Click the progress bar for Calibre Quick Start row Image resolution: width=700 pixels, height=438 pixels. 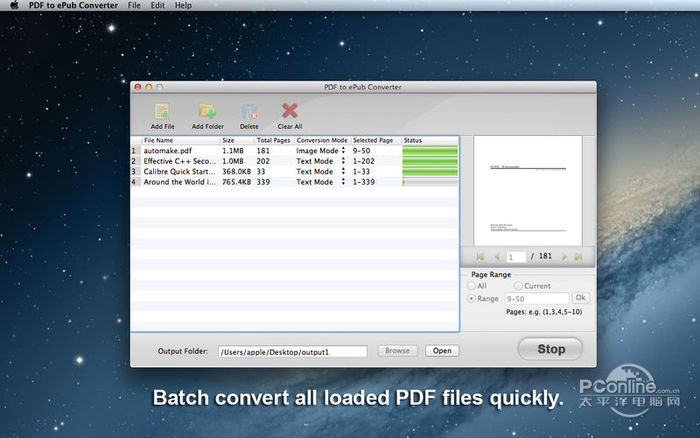pyautogui.click(x=430, y=172)
